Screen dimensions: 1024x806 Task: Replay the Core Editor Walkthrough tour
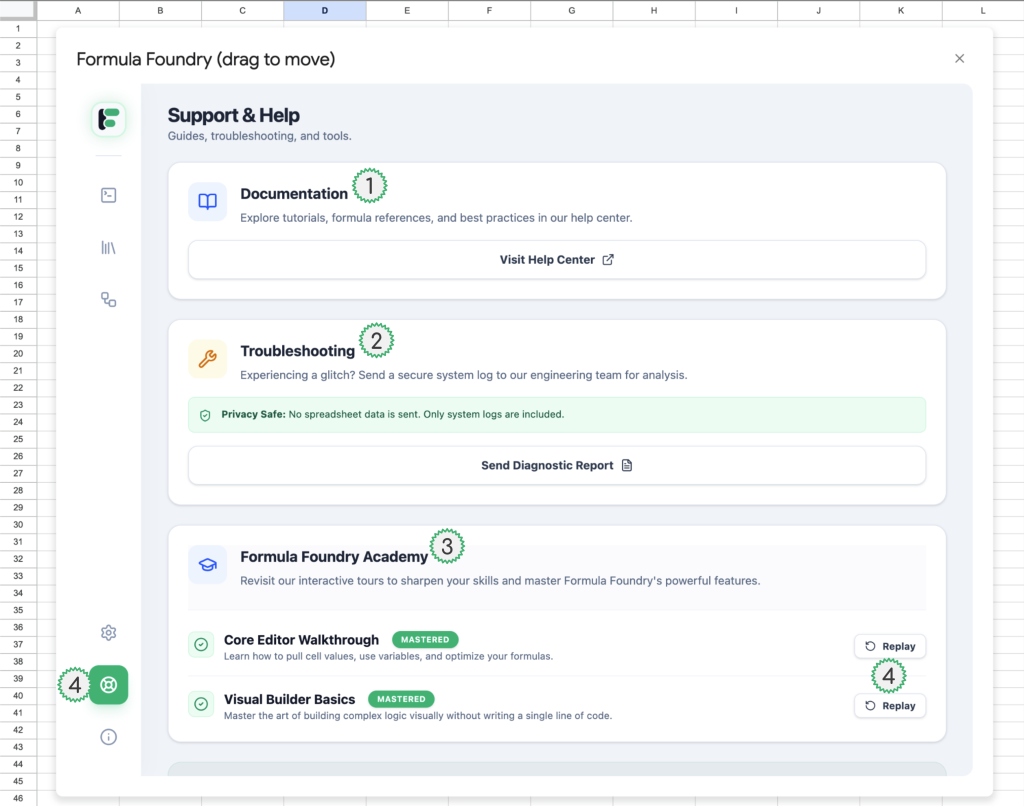tap(890, 646)
